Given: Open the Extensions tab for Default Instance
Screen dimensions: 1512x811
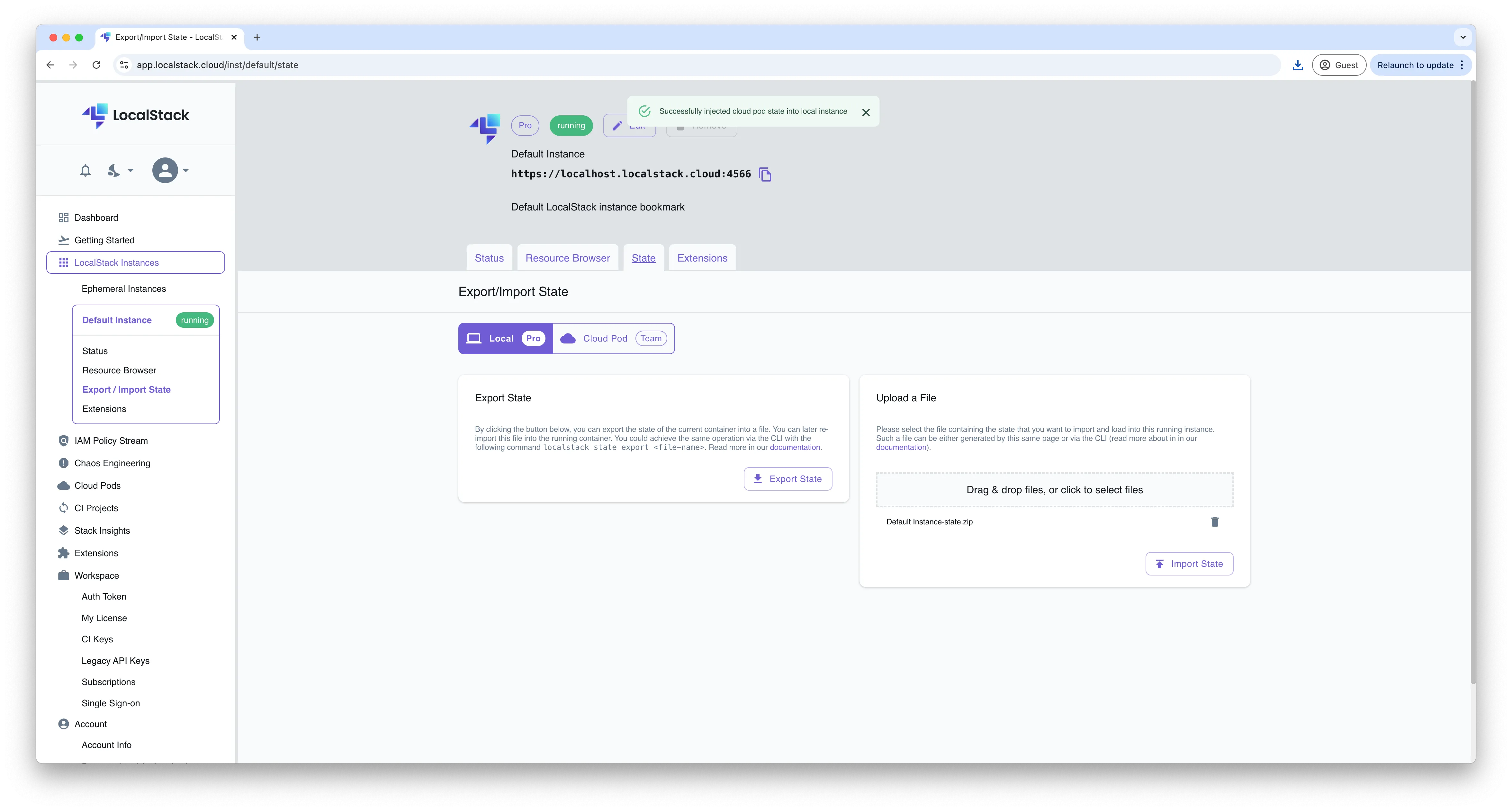Looking at the screenshot, I should (x=702, y=258).
